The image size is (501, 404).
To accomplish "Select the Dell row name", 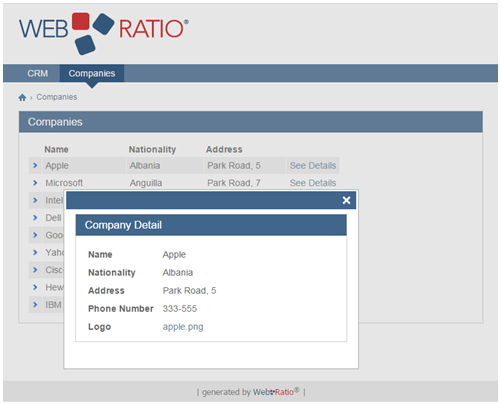I will tap(53, 218).
